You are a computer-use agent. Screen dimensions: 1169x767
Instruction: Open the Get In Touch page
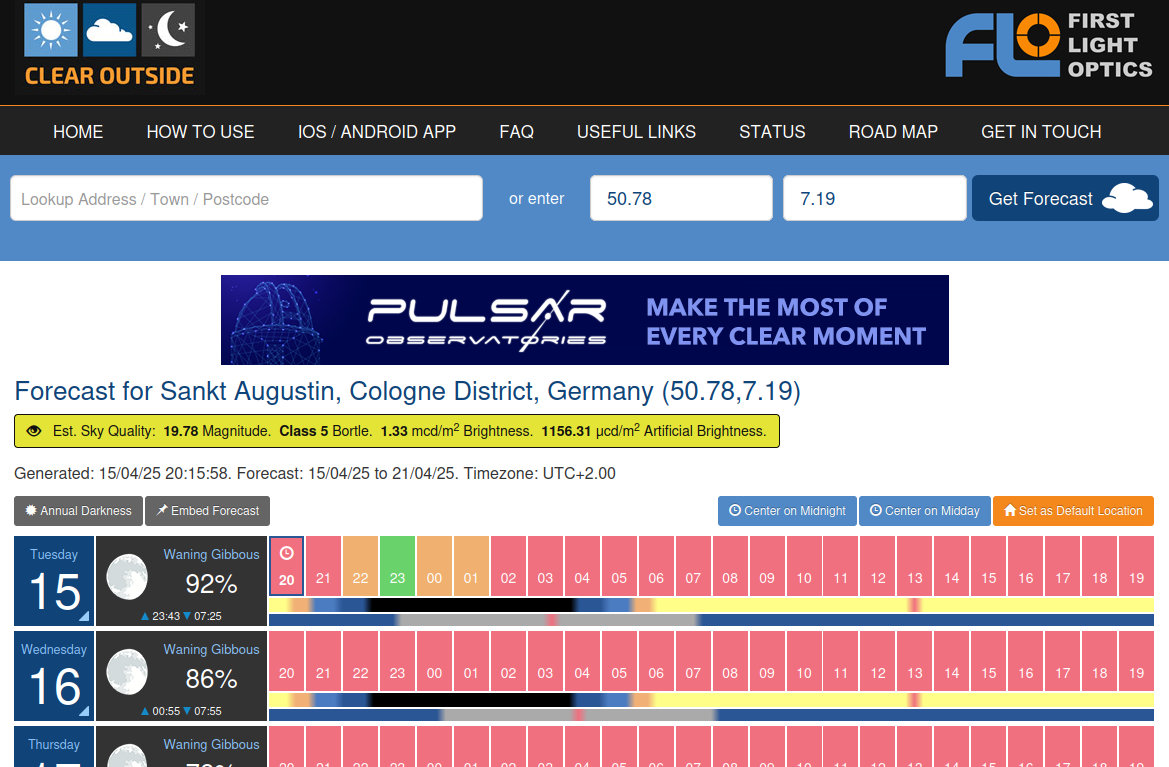[1042, 132]
